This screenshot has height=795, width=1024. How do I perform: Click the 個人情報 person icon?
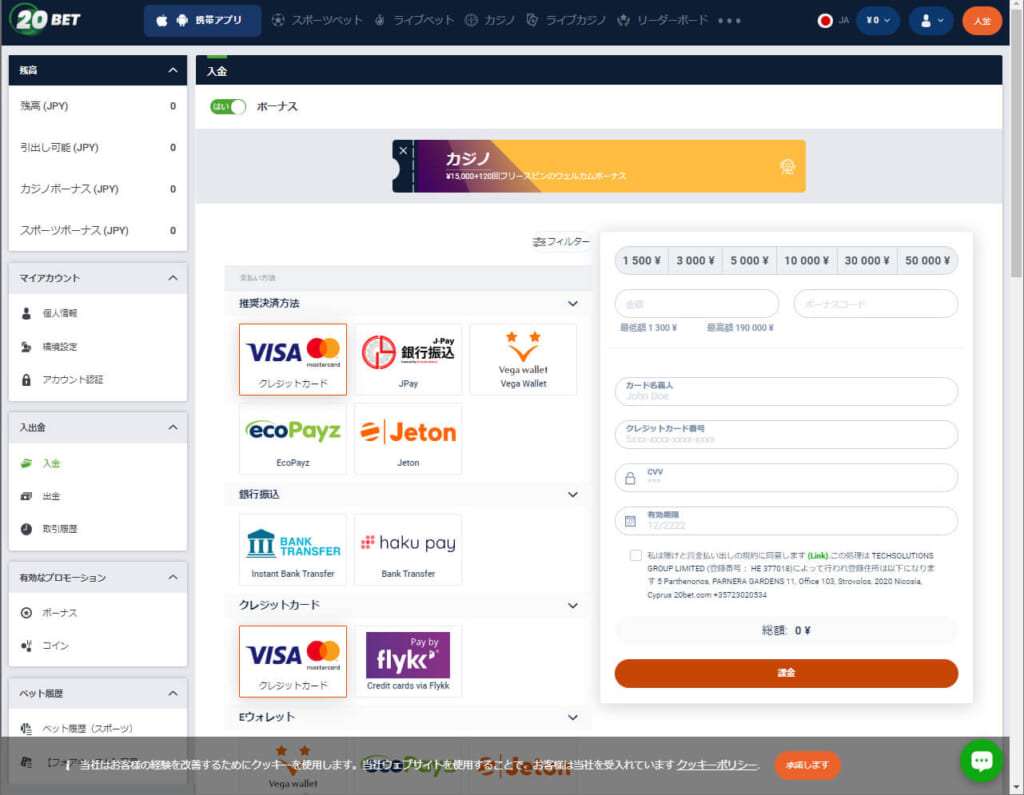pyautogui.click(x=26, y=314)
